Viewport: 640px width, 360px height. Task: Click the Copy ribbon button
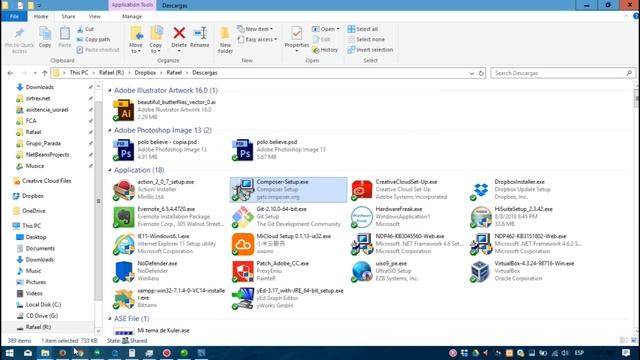[45, 38]
